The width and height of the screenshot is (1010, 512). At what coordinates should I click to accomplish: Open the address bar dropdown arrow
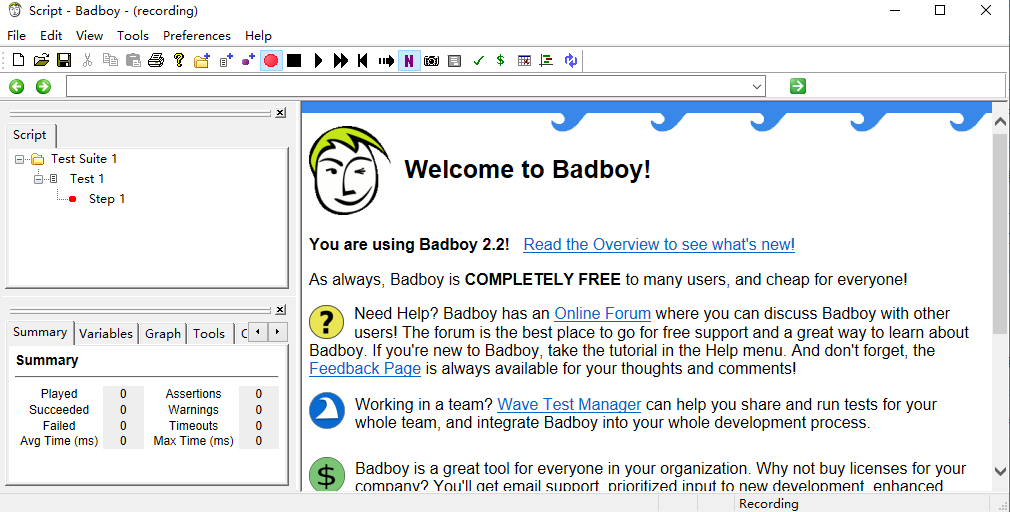pyautogui.click(x=757, y=86)
